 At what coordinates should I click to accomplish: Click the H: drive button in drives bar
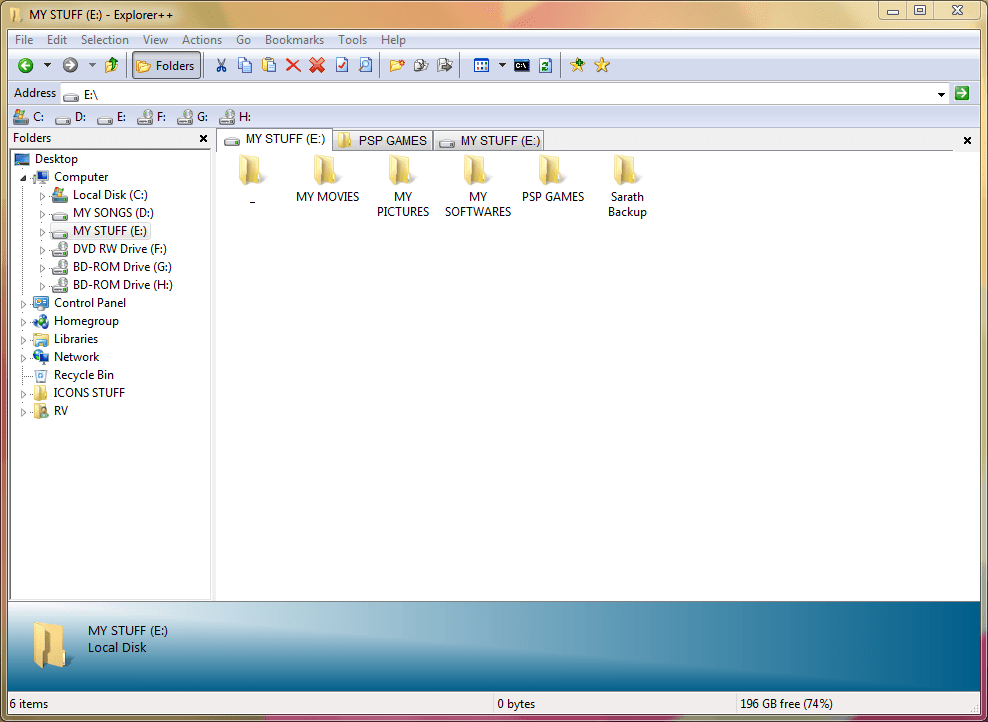click(x=235, y=117)
